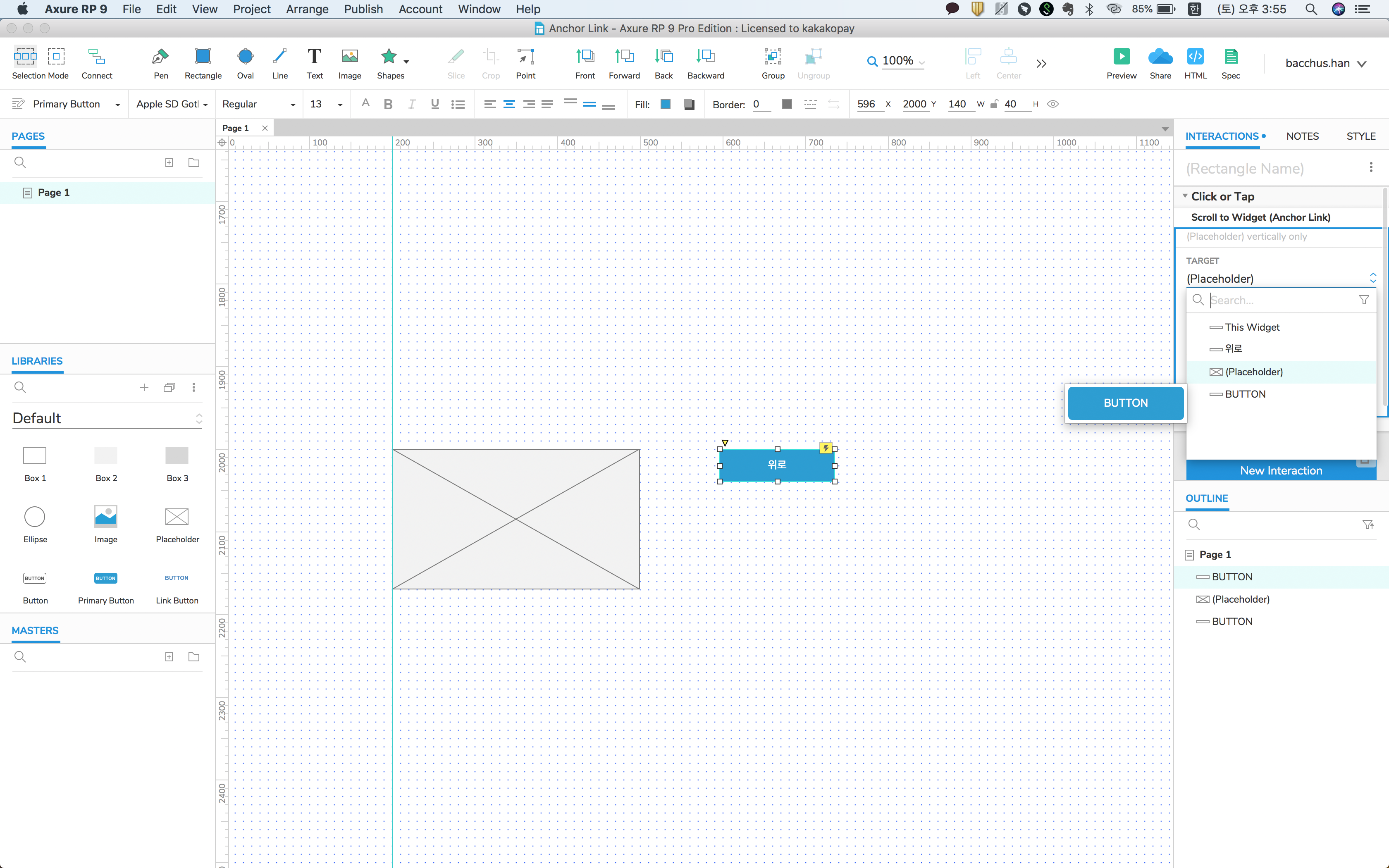The height and width of the screenshot is (868, 1389).
Task: Open the HTML generate icon
Action: [1195, 56]
